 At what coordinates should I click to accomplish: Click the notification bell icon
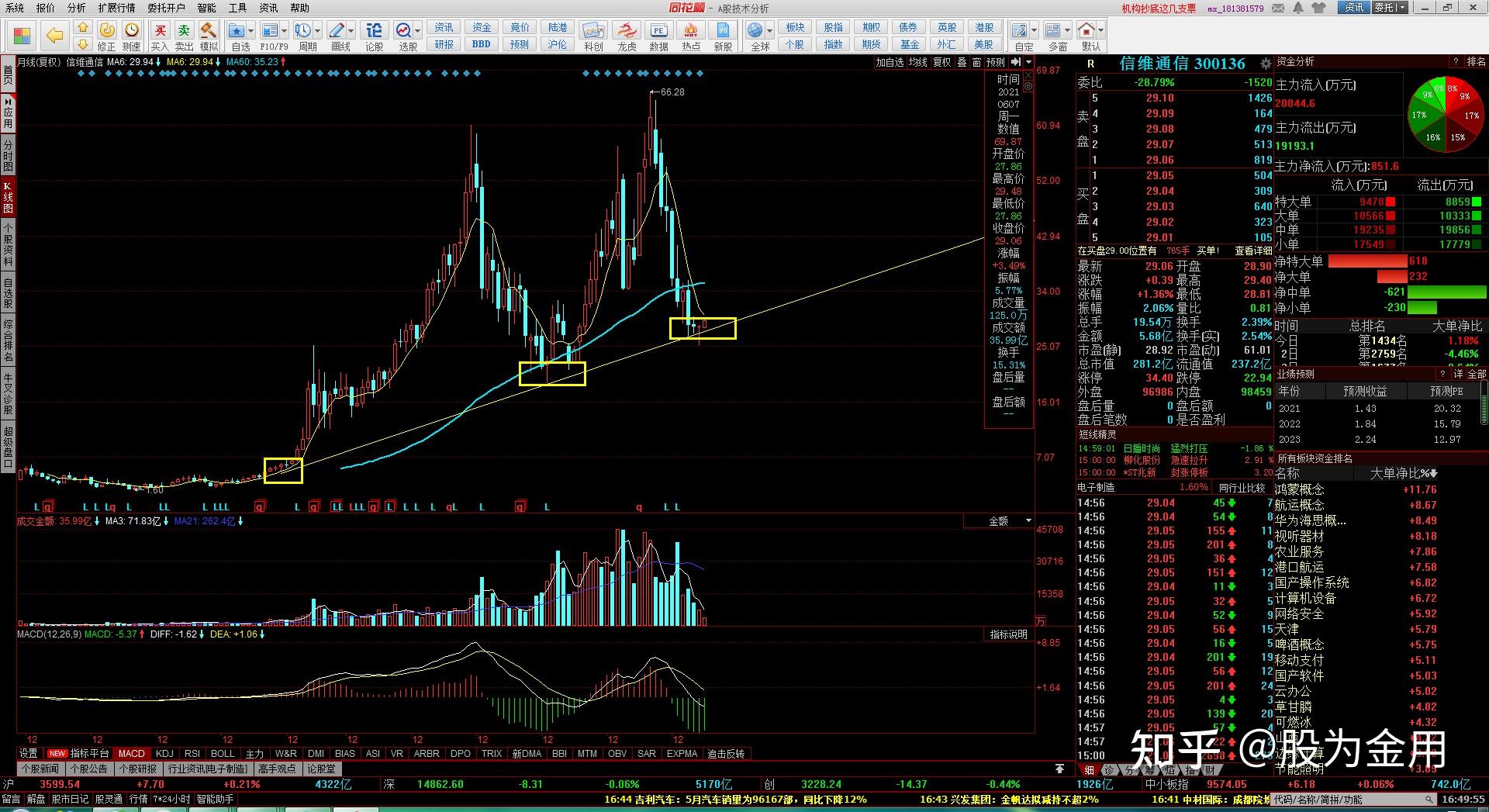1298,8
